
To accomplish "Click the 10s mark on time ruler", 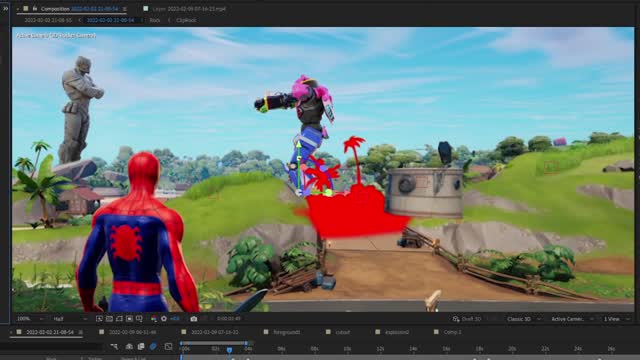I will 347,349.
